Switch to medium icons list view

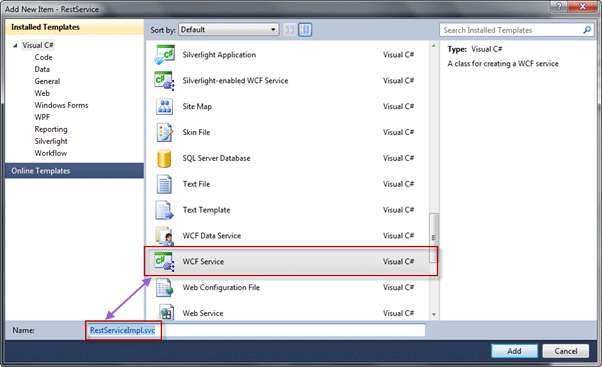click(x=305, y=30)
